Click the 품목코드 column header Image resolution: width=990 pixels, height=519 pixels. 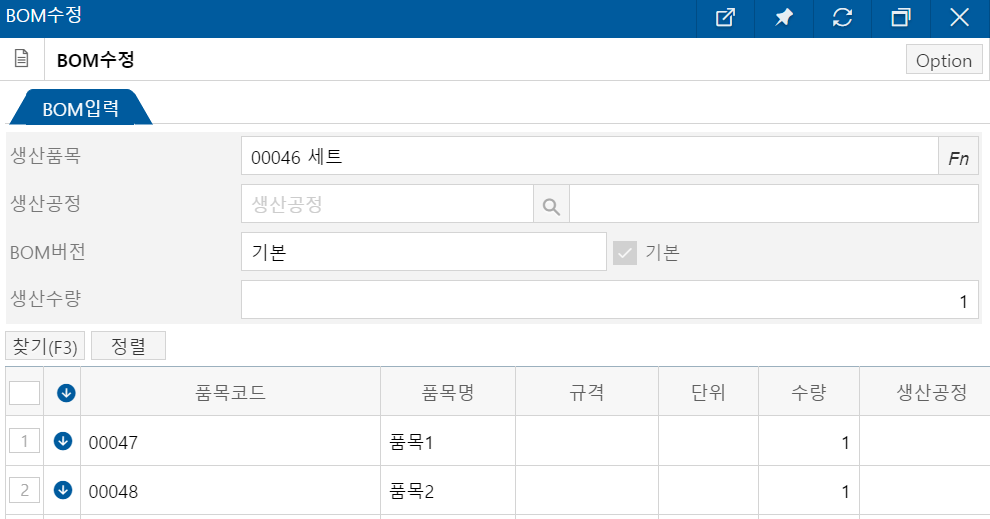230,392
